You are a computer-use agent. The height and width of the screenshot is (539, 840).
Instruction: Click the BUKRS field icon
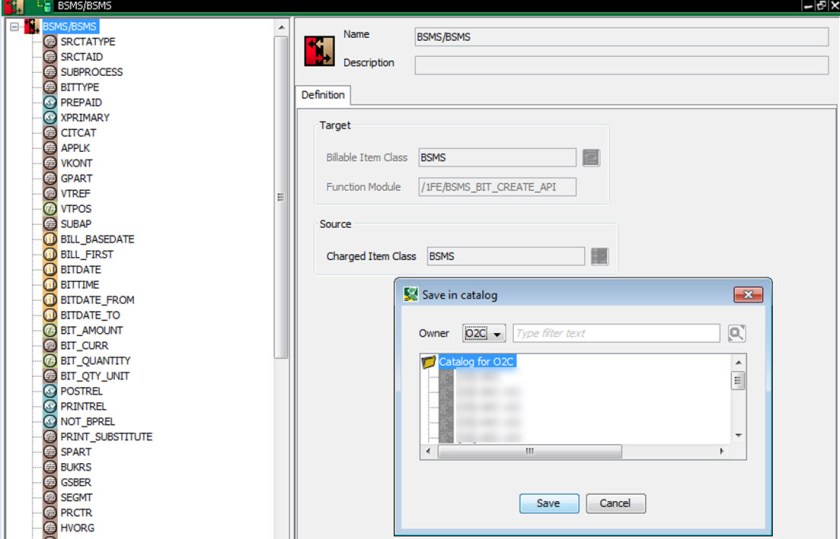[x=50, y=467]
